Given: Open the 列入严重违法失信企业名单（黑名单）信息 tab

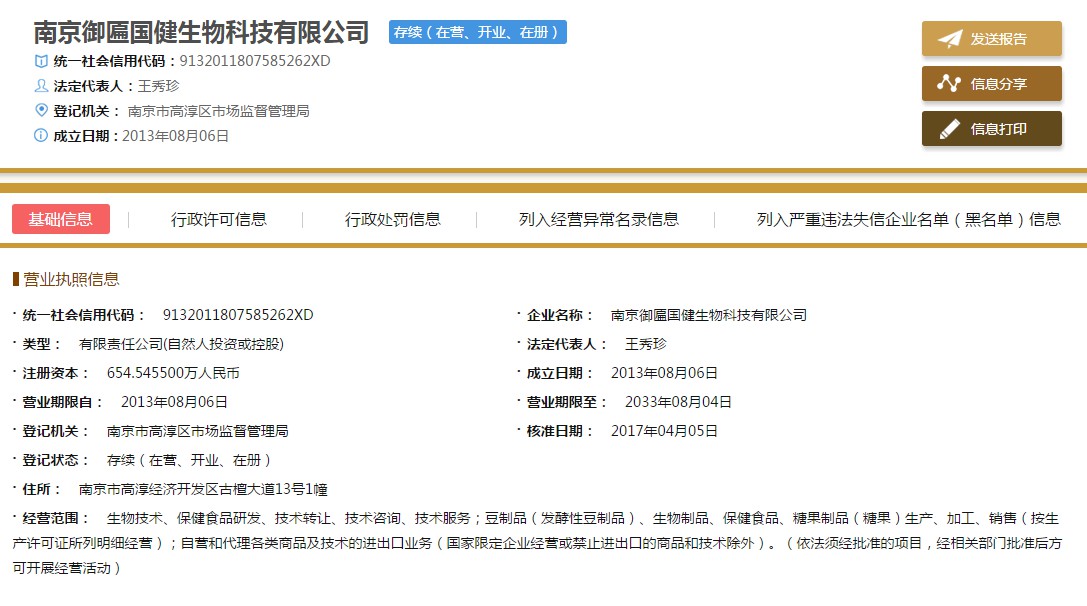Looking at the screenshot, I should click(908, 220).
